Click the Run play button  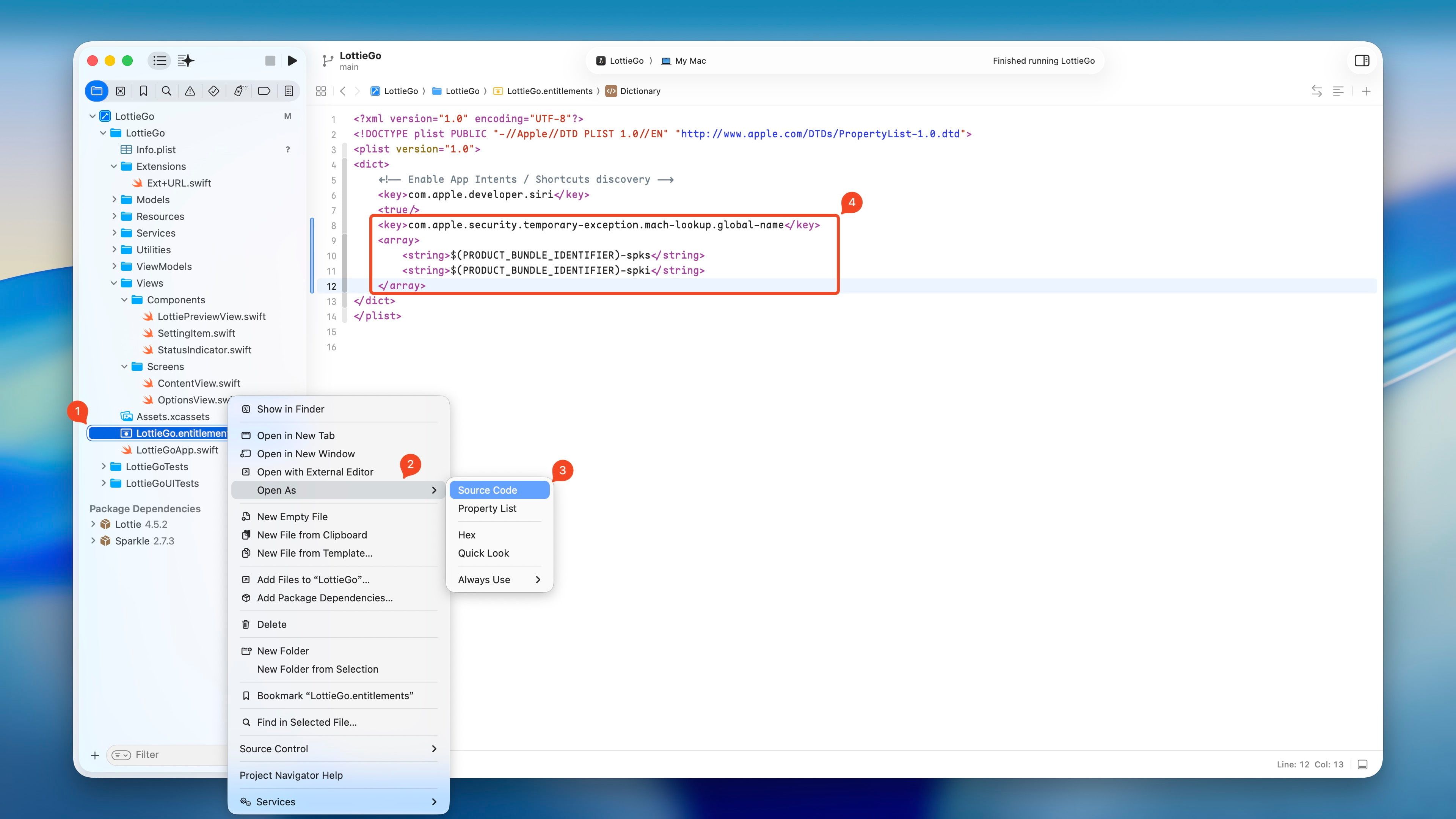[x=292, y=61]
